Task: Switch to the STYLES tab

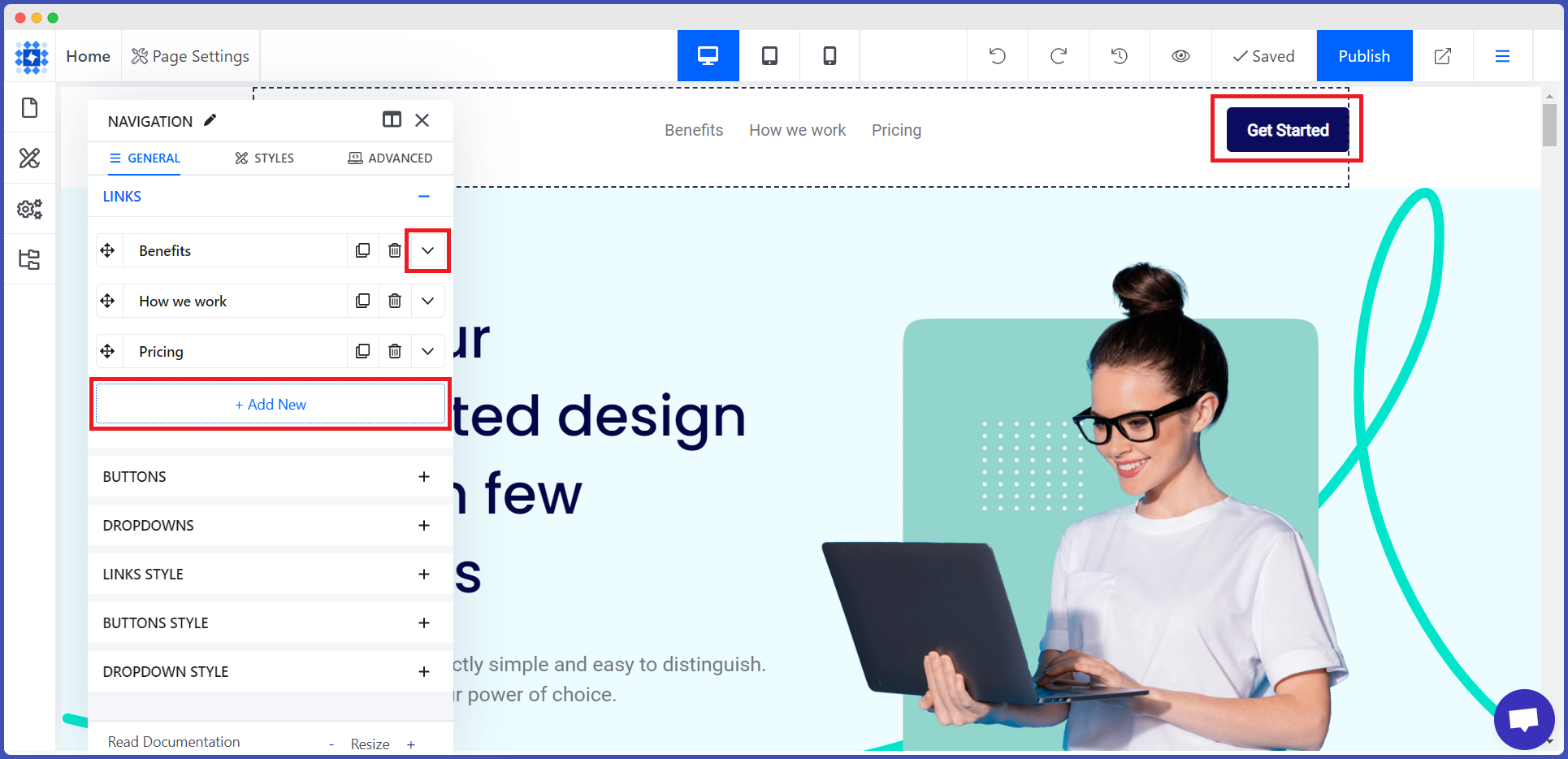Action: coord(264,158)
